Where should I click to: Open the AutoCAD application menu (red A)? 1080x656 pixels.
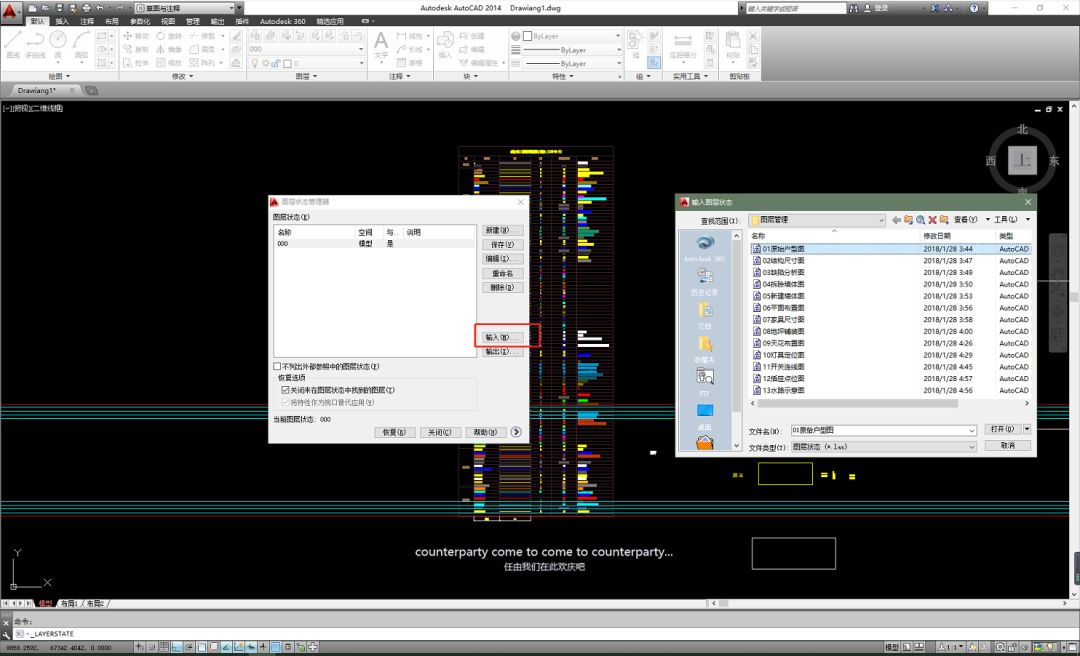pos(11,10)
